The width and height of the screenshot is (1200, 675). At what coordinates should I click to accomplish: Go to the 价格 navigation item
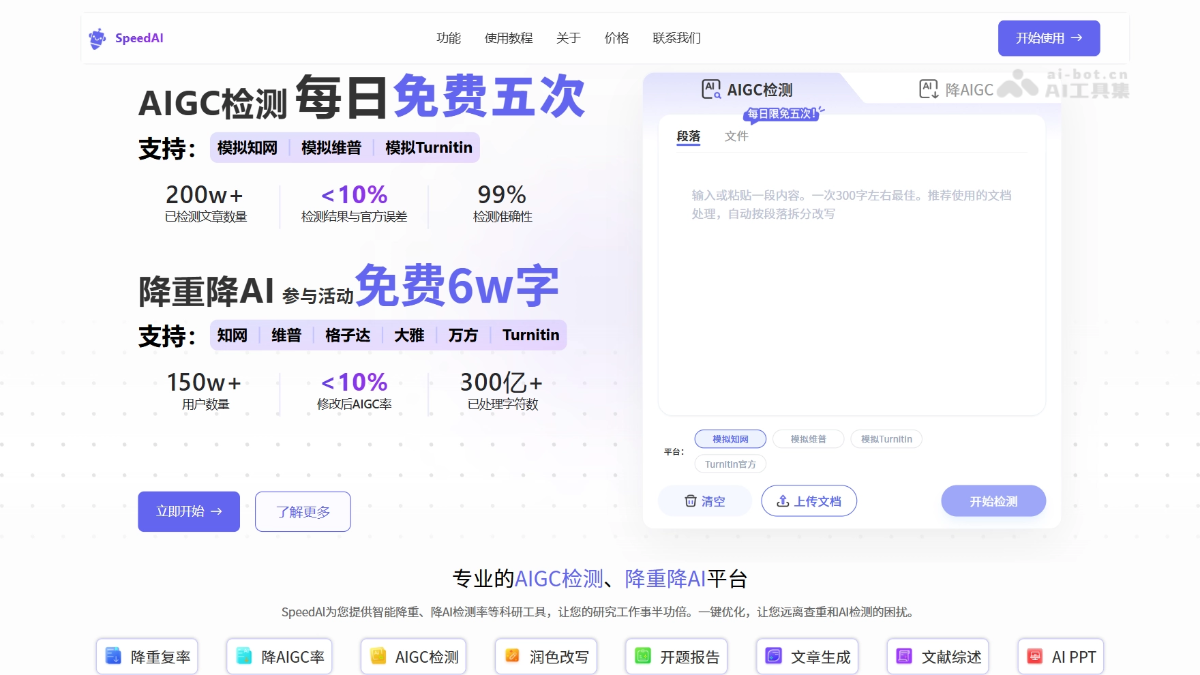(617, 38)
